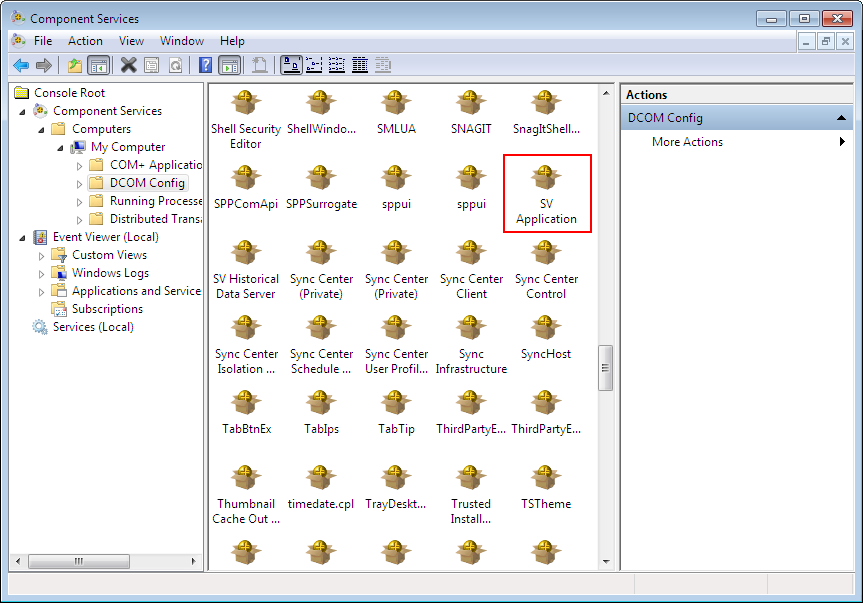Viewport: 863px width, 603px height.
Task: Click More Actions in Actions pane
Action: [687, 142]
